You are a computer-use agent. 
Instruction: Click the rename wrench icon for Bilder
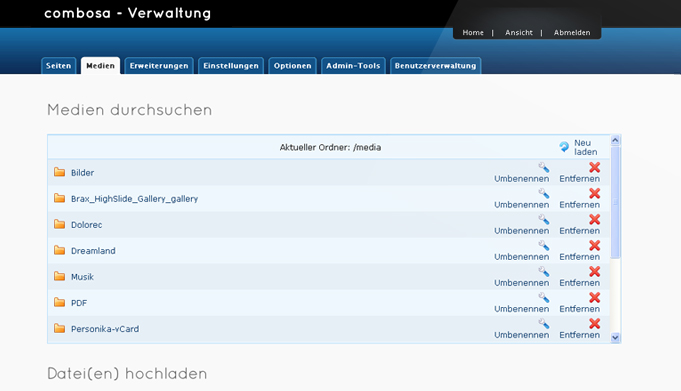coord(544,167)
